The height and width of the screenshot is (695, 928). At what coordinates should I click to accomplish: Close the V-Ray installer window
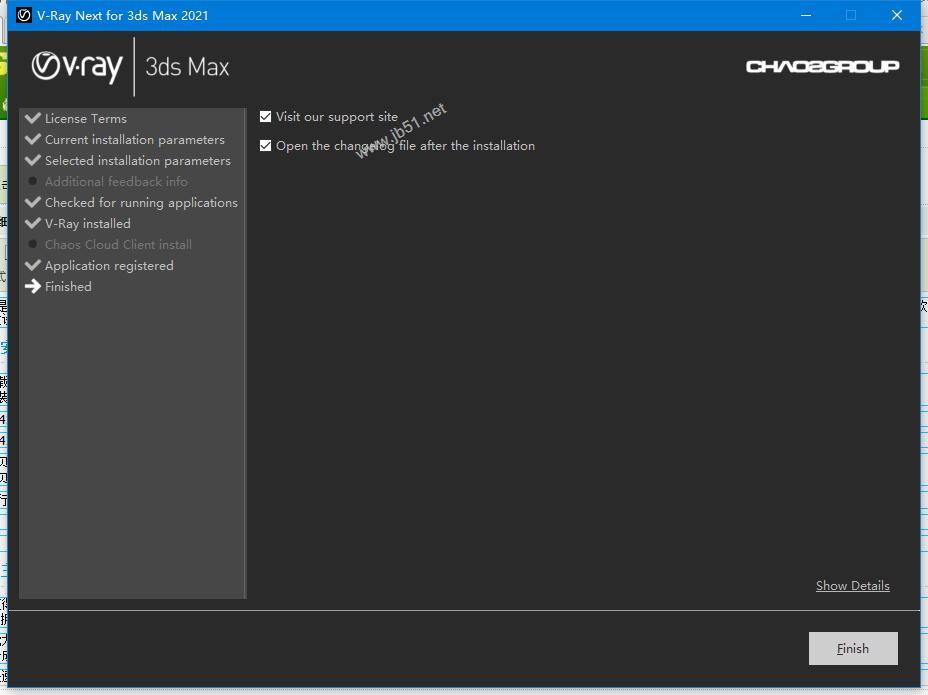click(x=897, y=15)
